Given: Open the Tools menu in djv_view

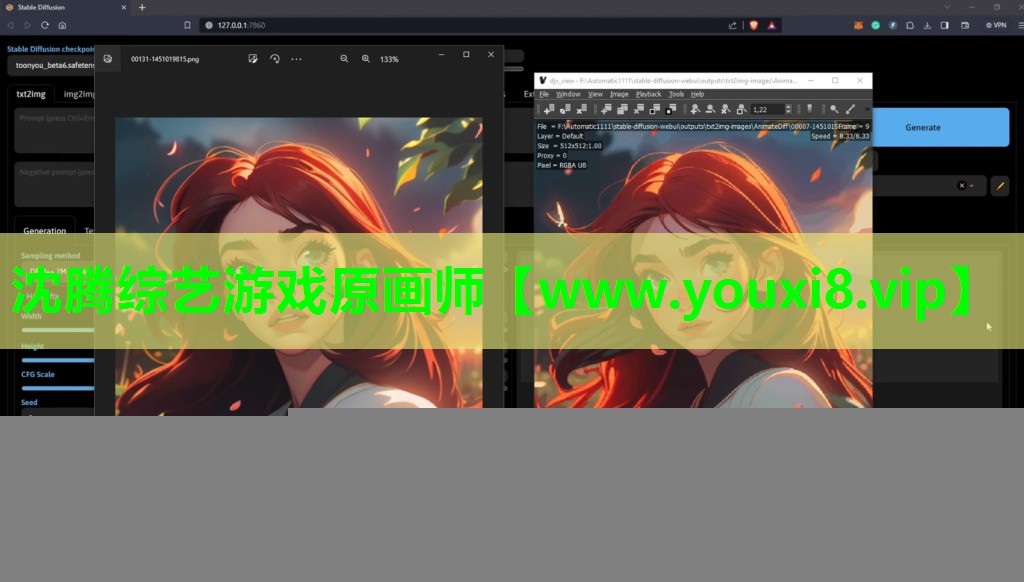Looking at the screenshot, I should 676,94.
